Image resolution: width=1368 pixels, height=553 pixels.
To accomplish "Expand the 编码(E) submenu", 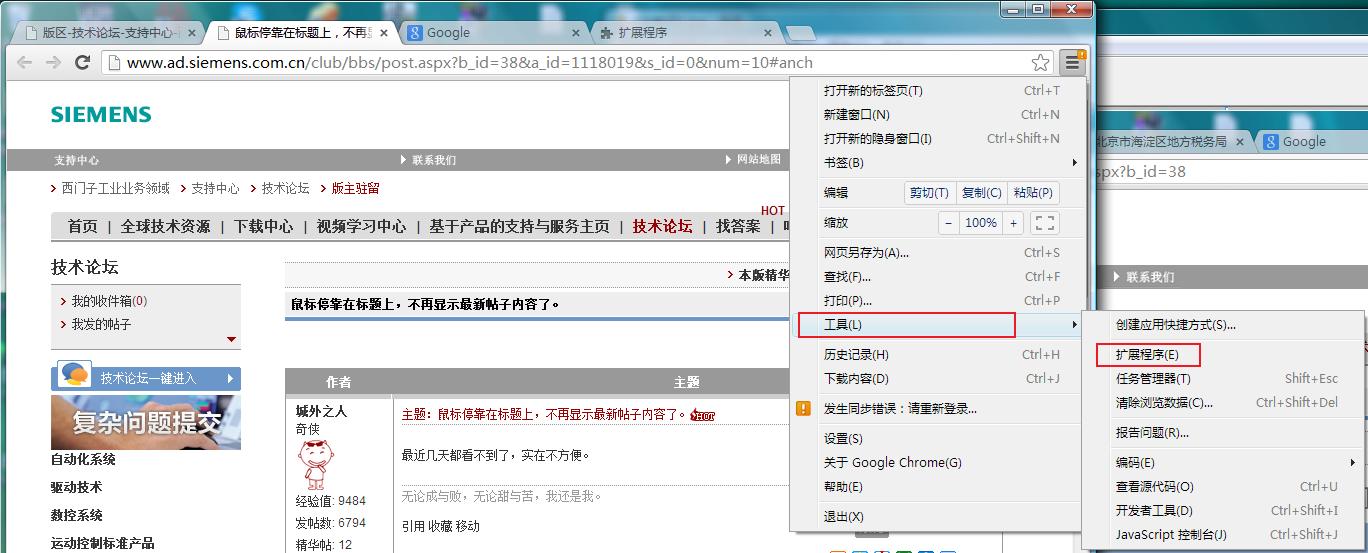I will tap(1224, 462).
